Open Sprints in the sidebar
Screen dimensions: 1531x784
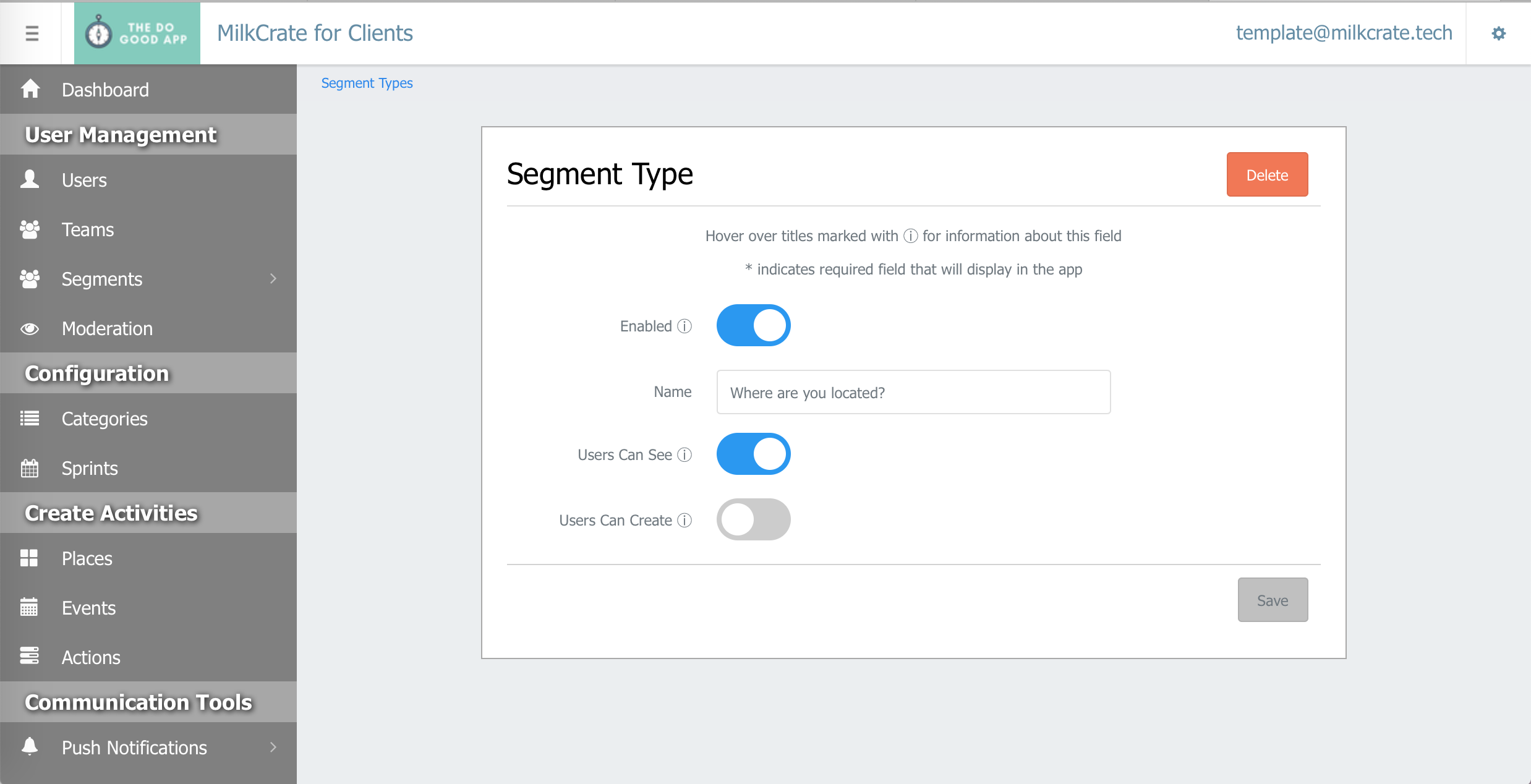pos(148,468)
